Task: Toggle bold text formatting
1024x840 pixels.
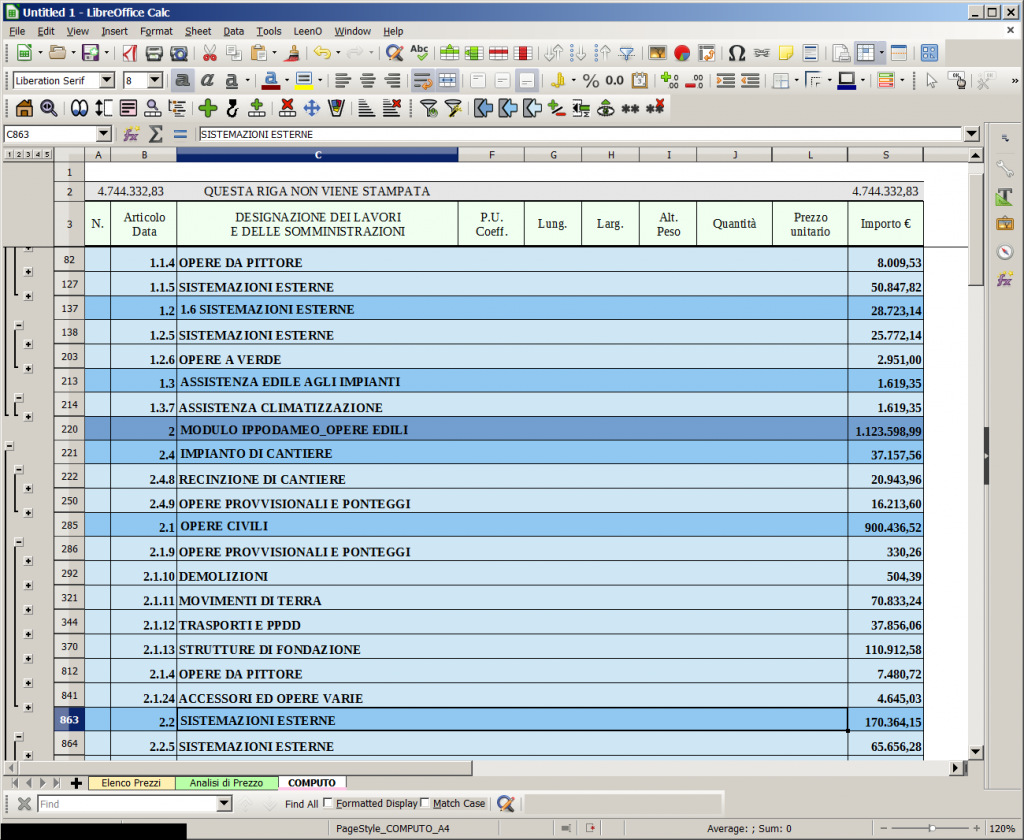Action: [x=182, y=80]
